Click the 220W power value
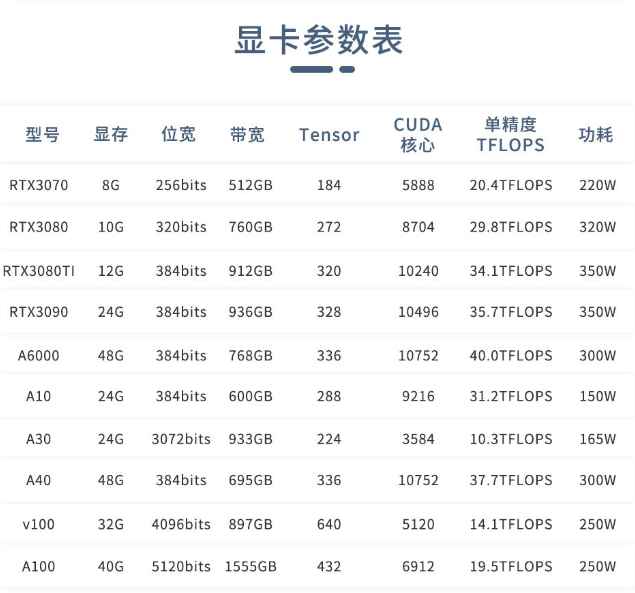The width and height of the screenshot is (635, 593). click(597, 185)
